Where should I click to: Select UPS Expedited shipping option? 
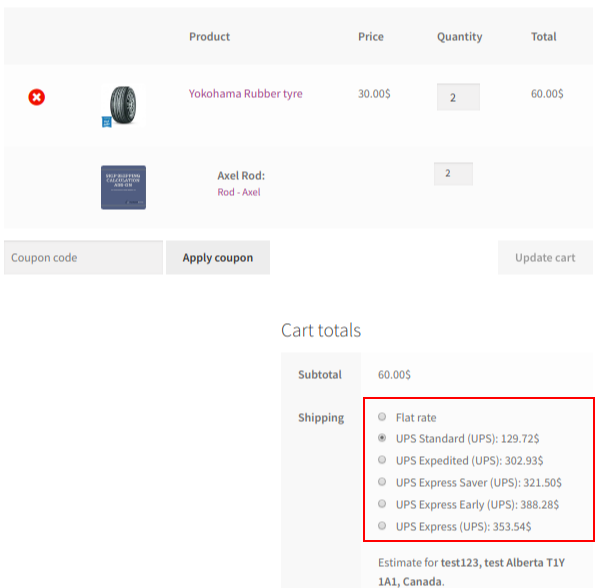pos(383,461)
